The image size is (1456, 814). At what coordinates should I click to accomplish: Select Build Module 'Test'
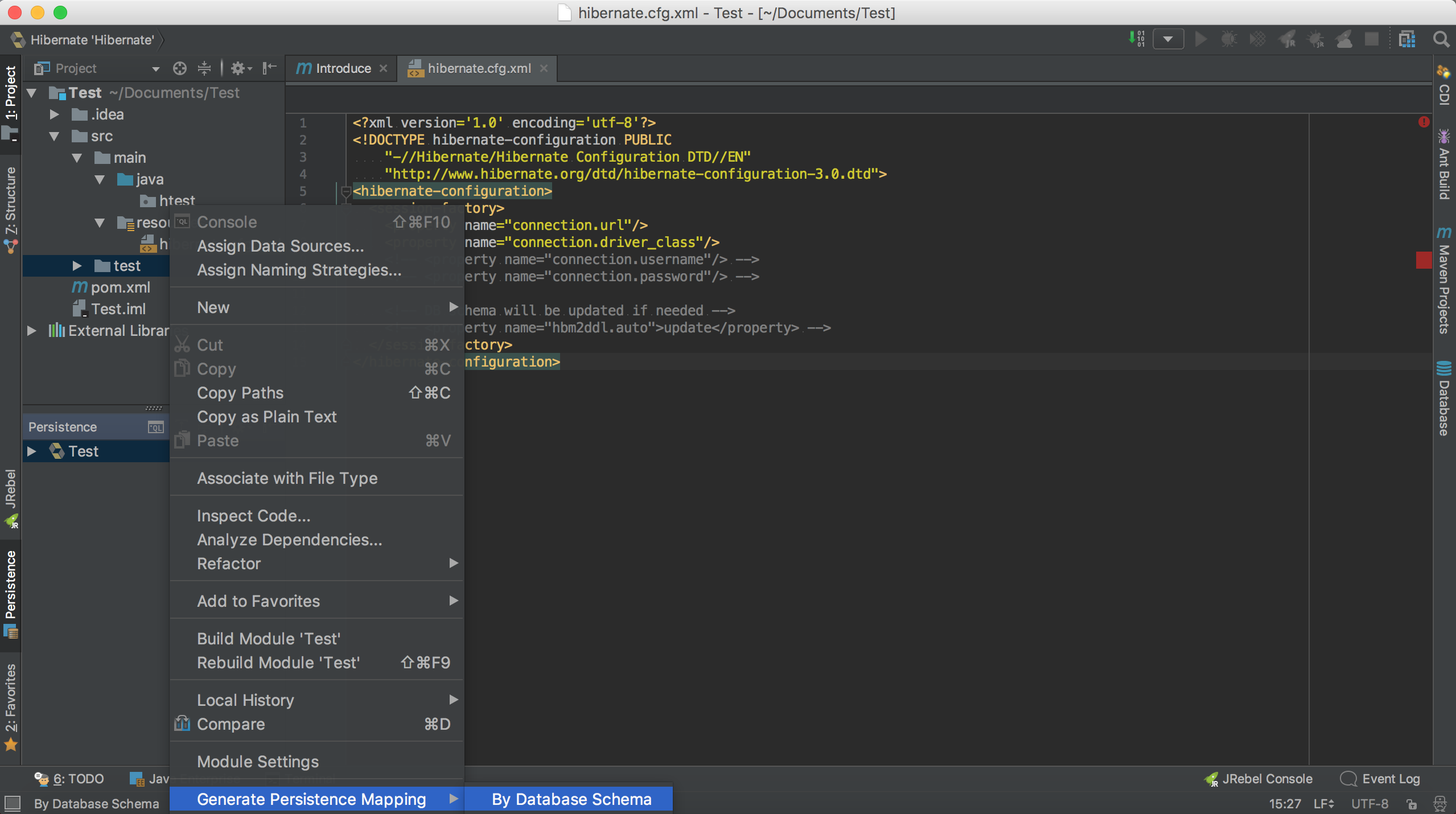click(316, 639)
